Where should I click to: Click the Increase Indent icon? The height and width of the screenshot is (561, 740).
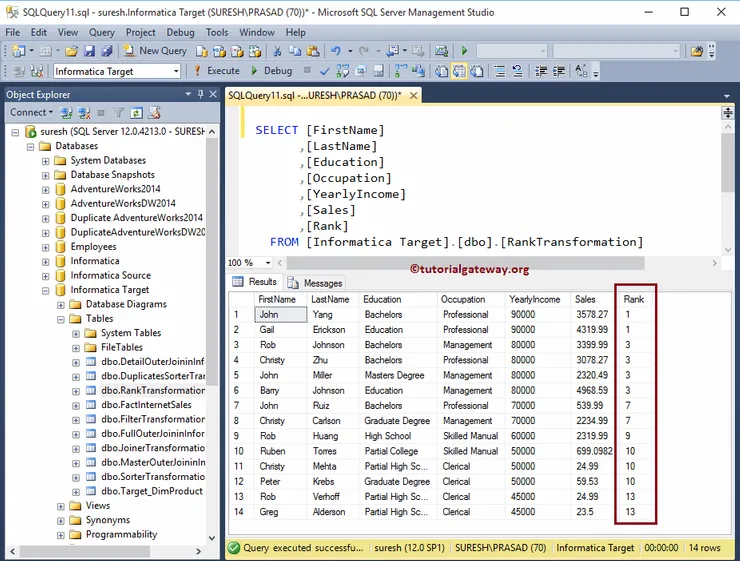559,71
